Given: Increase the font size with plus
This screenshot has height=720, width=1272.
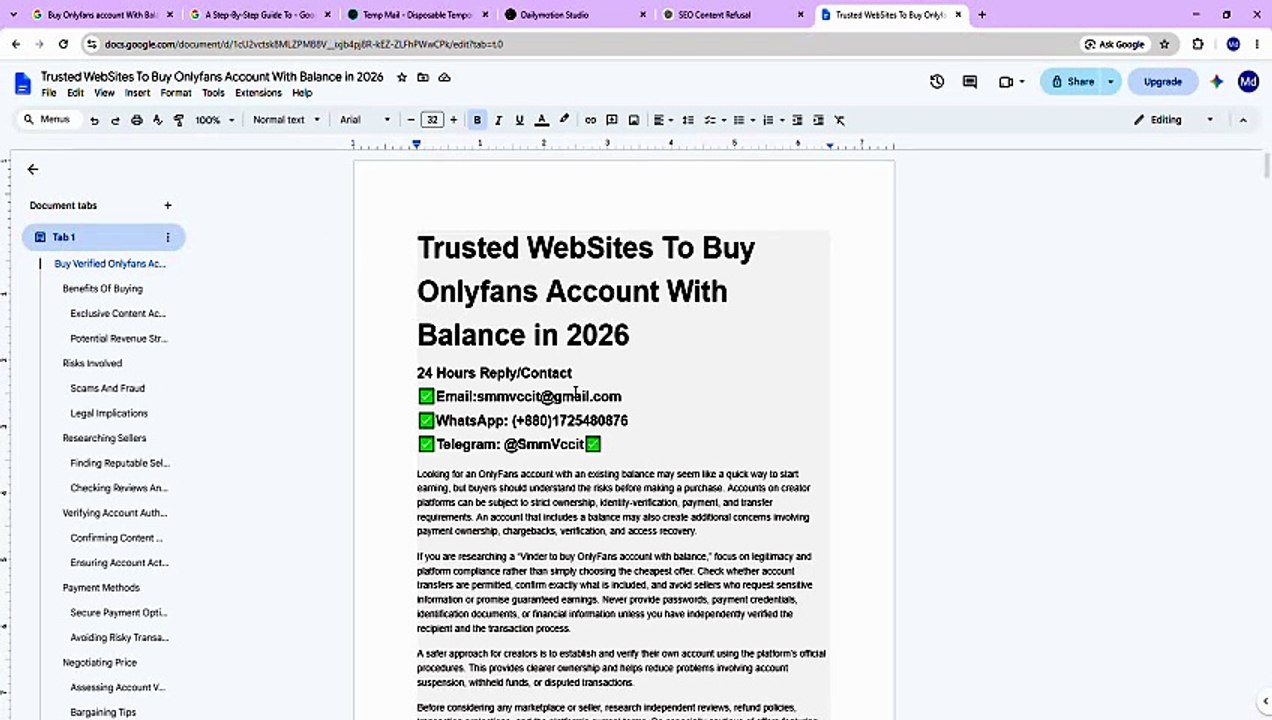Looking at the screenshot, I should point(453,120).
